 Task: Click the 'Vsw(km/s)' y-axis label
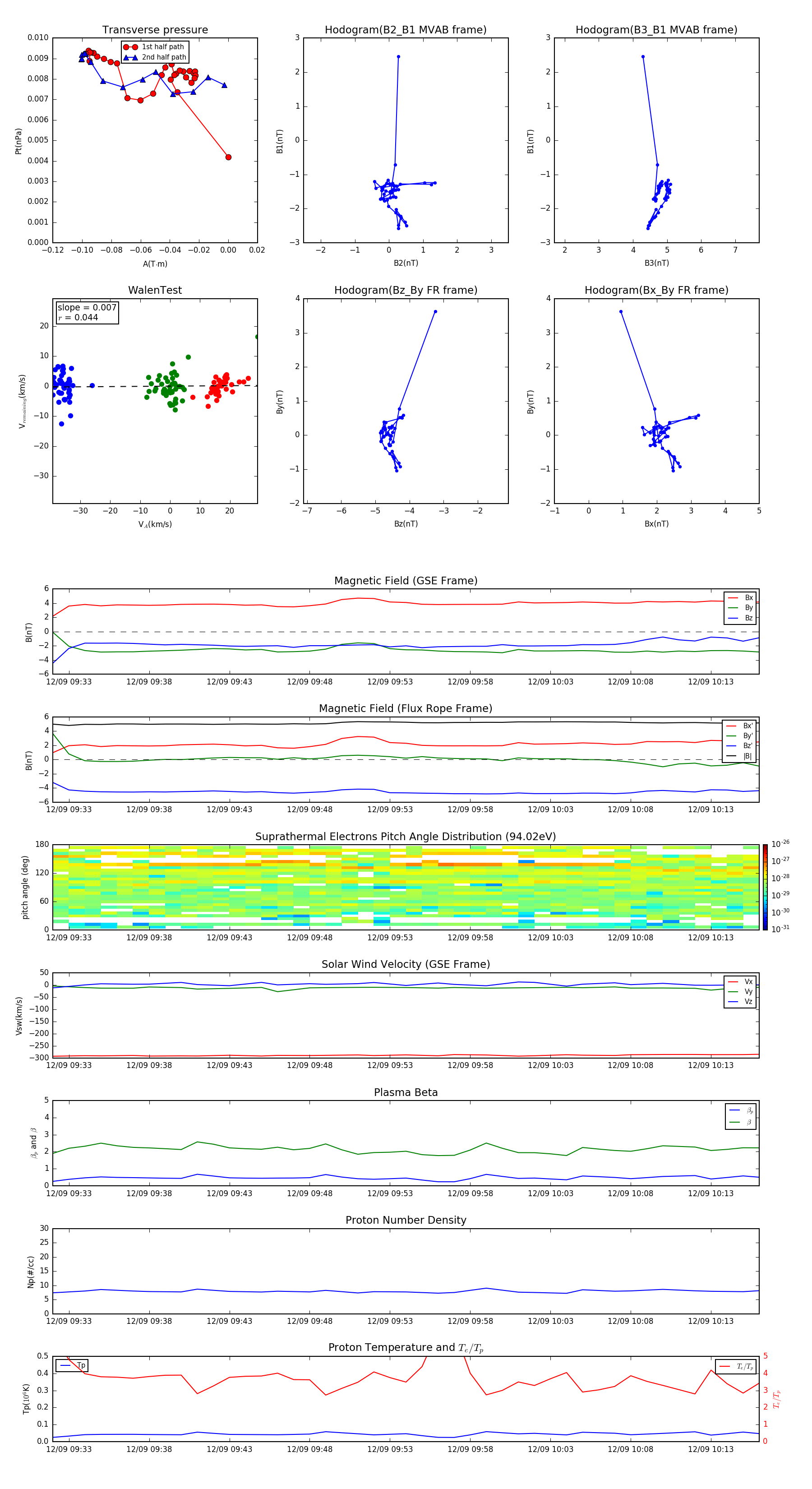[x=18, y=1016]
